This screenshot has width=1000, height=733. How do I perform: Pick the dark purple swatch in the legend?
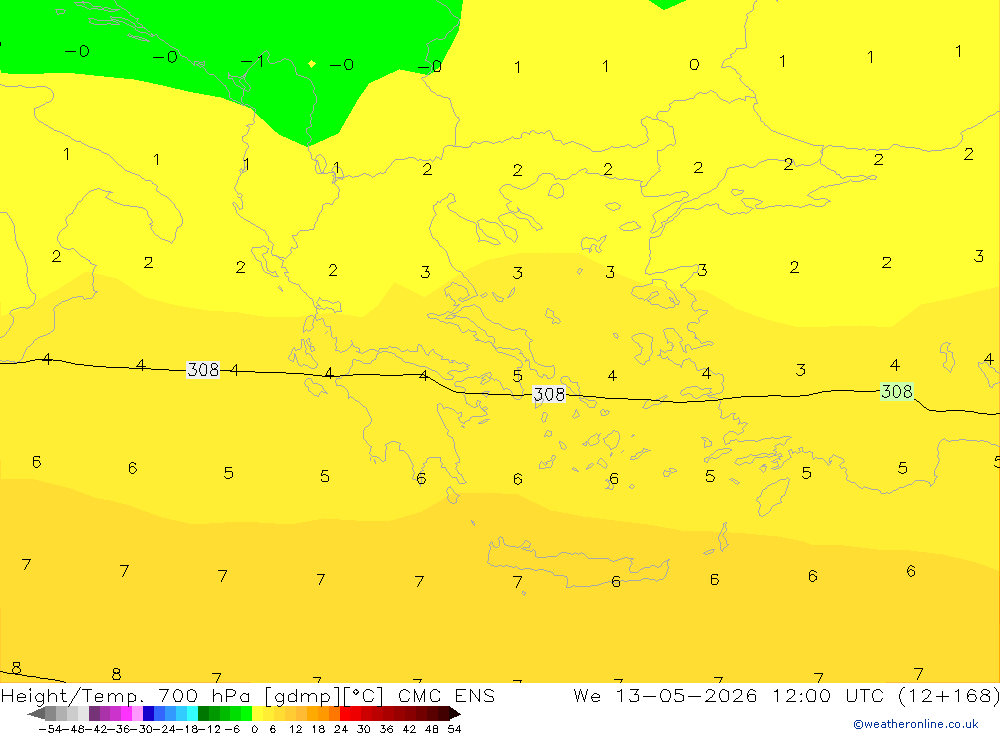[x=94, y=714]
